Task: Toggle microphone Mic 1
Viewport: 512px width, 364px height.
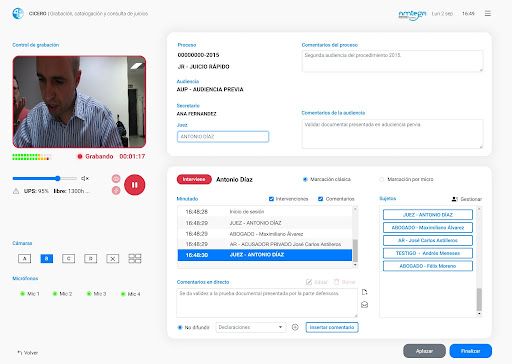Action: coord(30,294)
